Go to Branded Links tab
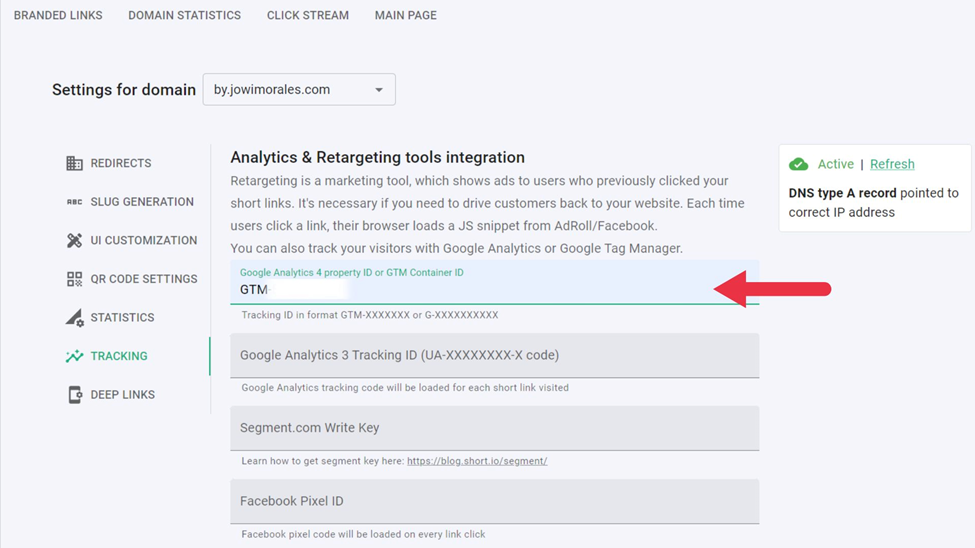This screenshot has height=548, width=975. point(58,15)
